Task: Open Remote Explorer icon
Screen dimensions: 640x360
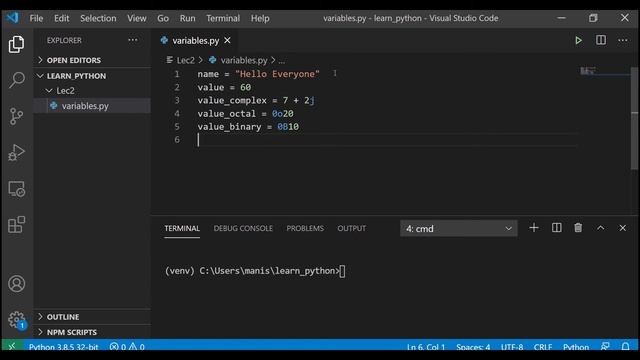Action: [16, 189]
